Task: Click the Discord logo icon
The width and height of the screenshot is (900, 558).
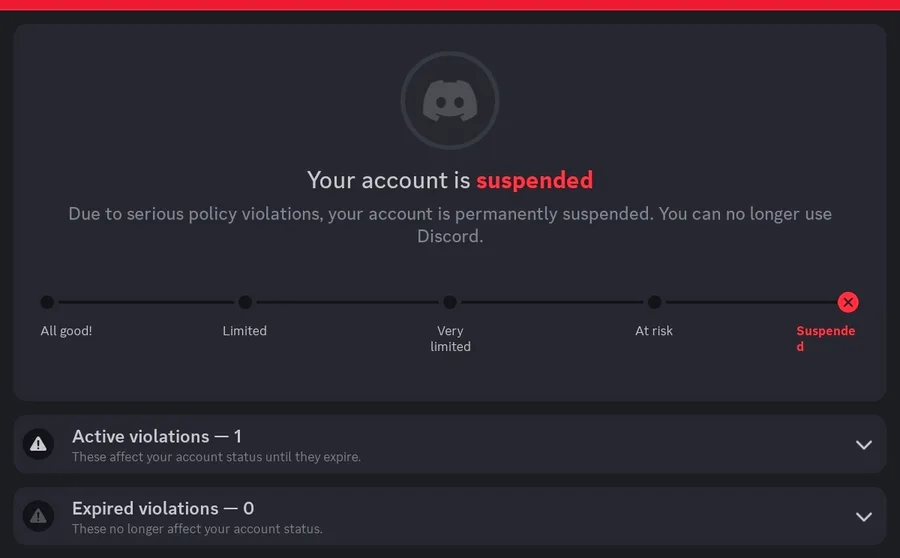Action: [x=449, y=101]
